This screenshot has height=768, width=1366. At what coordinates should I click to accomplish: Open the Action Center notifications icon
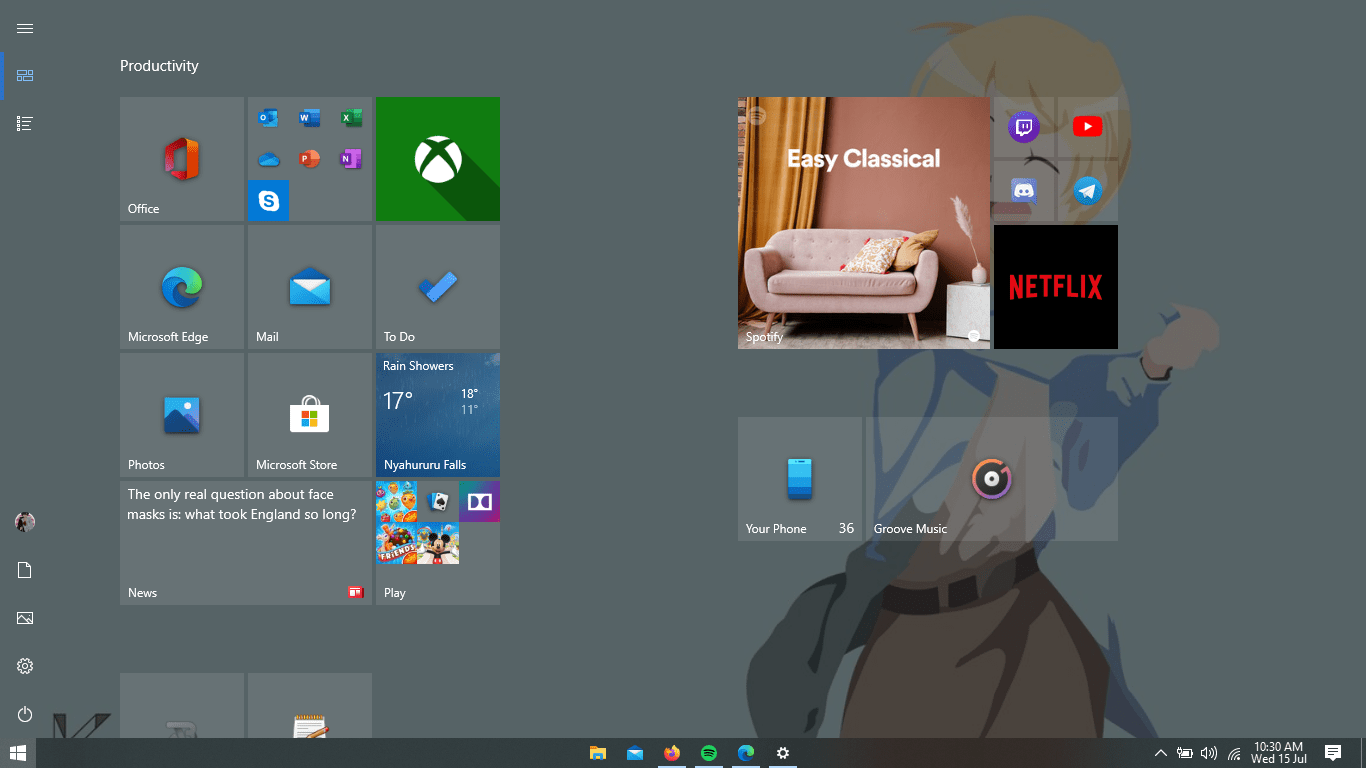click(1332, 753)
